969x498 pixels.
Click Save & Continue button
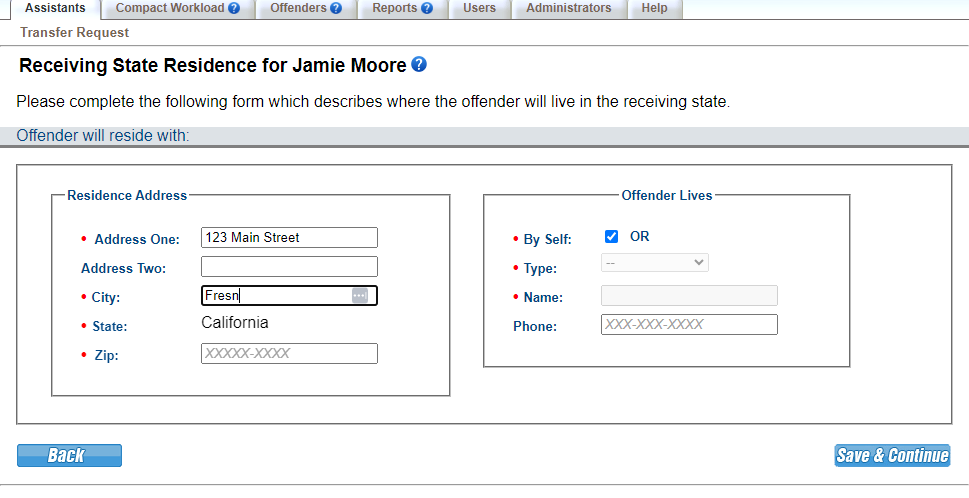(892, 455)
